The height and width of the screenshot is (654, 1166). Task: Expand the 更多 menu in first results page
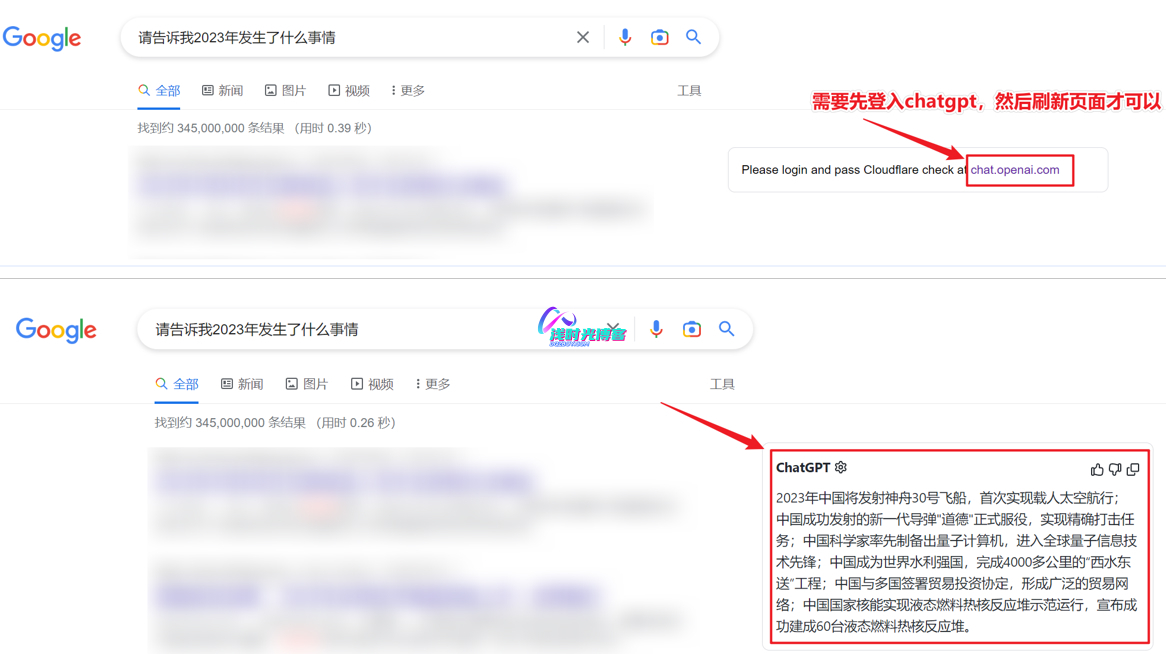408,91
